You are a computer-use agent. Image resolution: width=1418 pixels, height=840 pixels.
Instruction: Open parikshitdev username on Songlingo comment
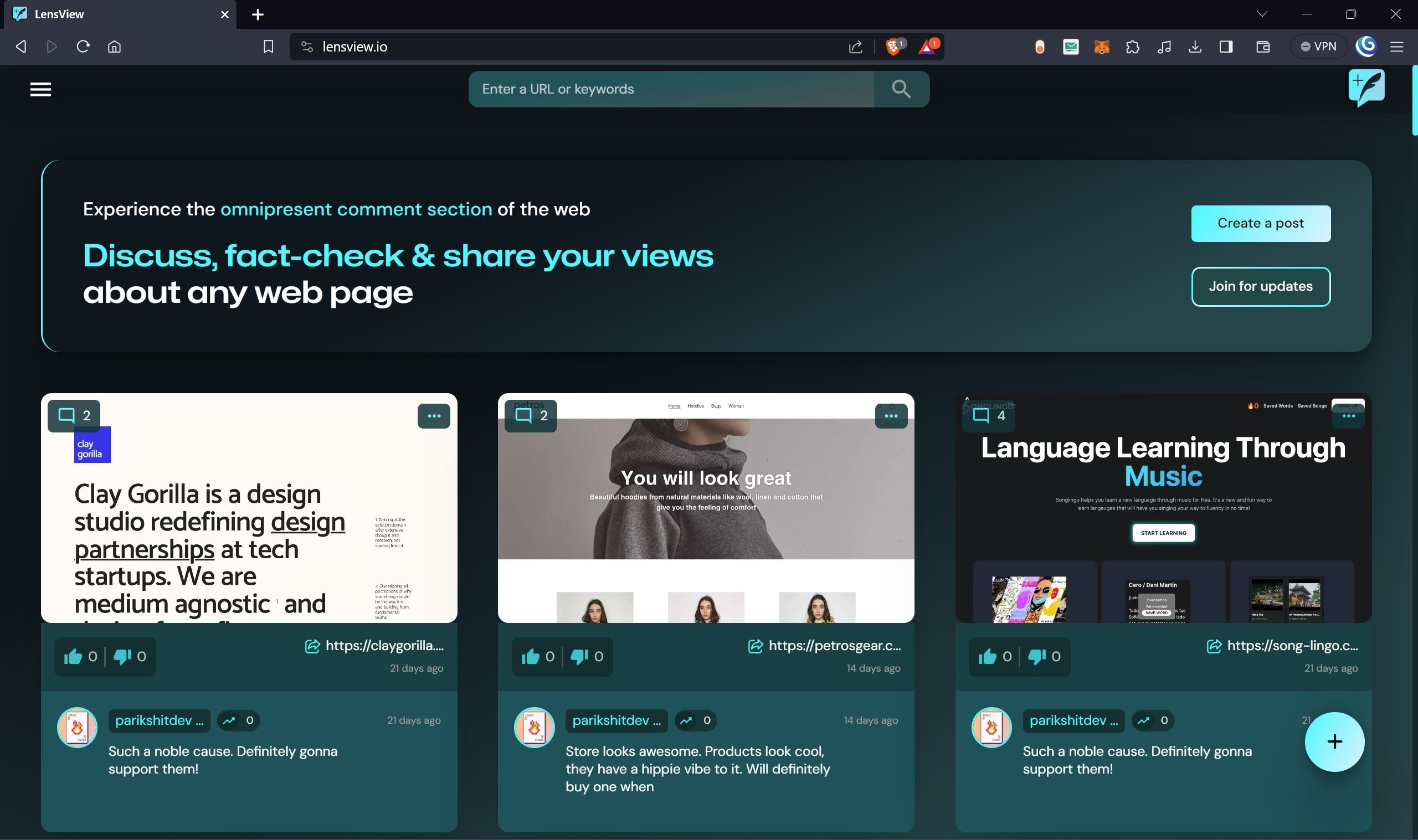click(x=1074, y=720)
